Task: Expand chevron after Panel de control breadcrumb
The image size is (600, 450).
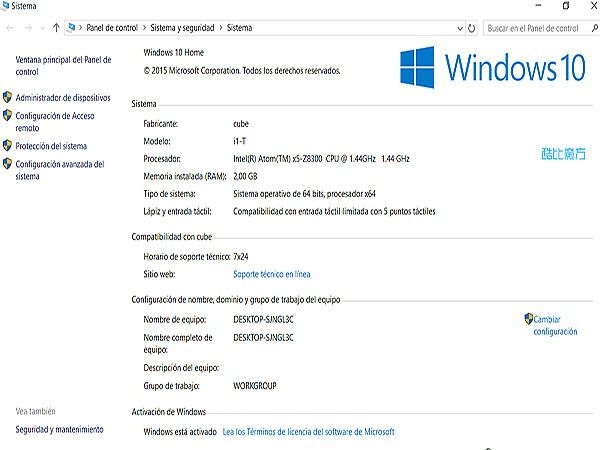Action: point(144,28)
